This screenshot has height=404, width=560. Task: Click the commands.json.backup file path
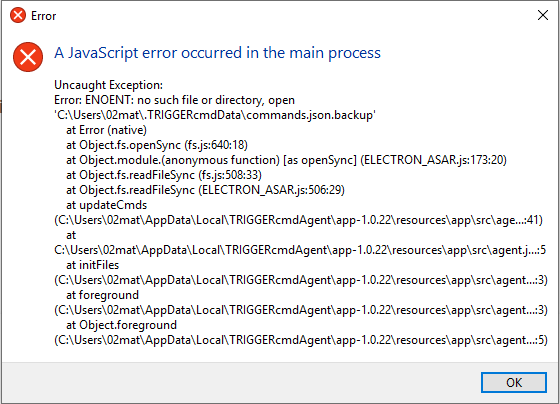click(215, 115)
